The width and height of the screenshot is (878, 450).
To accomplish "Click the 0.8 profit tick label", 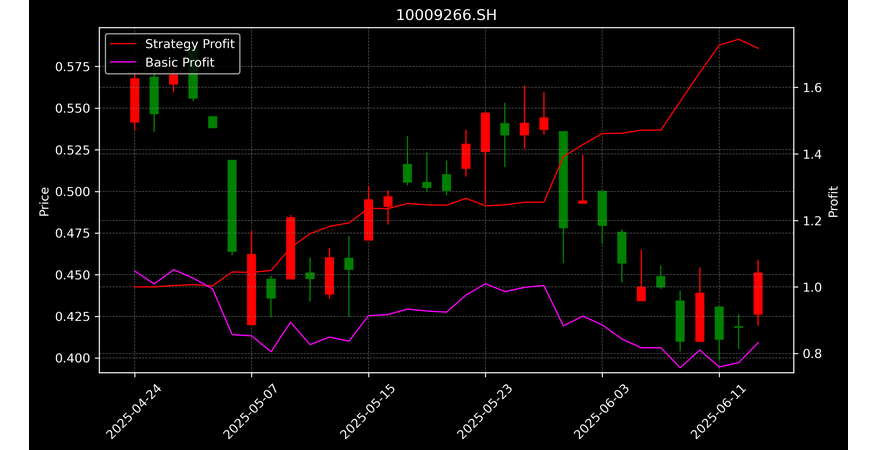I will click(811, 354).
